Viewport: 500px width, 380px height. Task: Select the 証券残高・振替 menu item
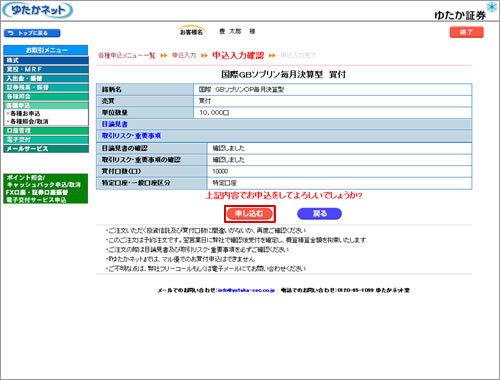click(x=46, y=87)
